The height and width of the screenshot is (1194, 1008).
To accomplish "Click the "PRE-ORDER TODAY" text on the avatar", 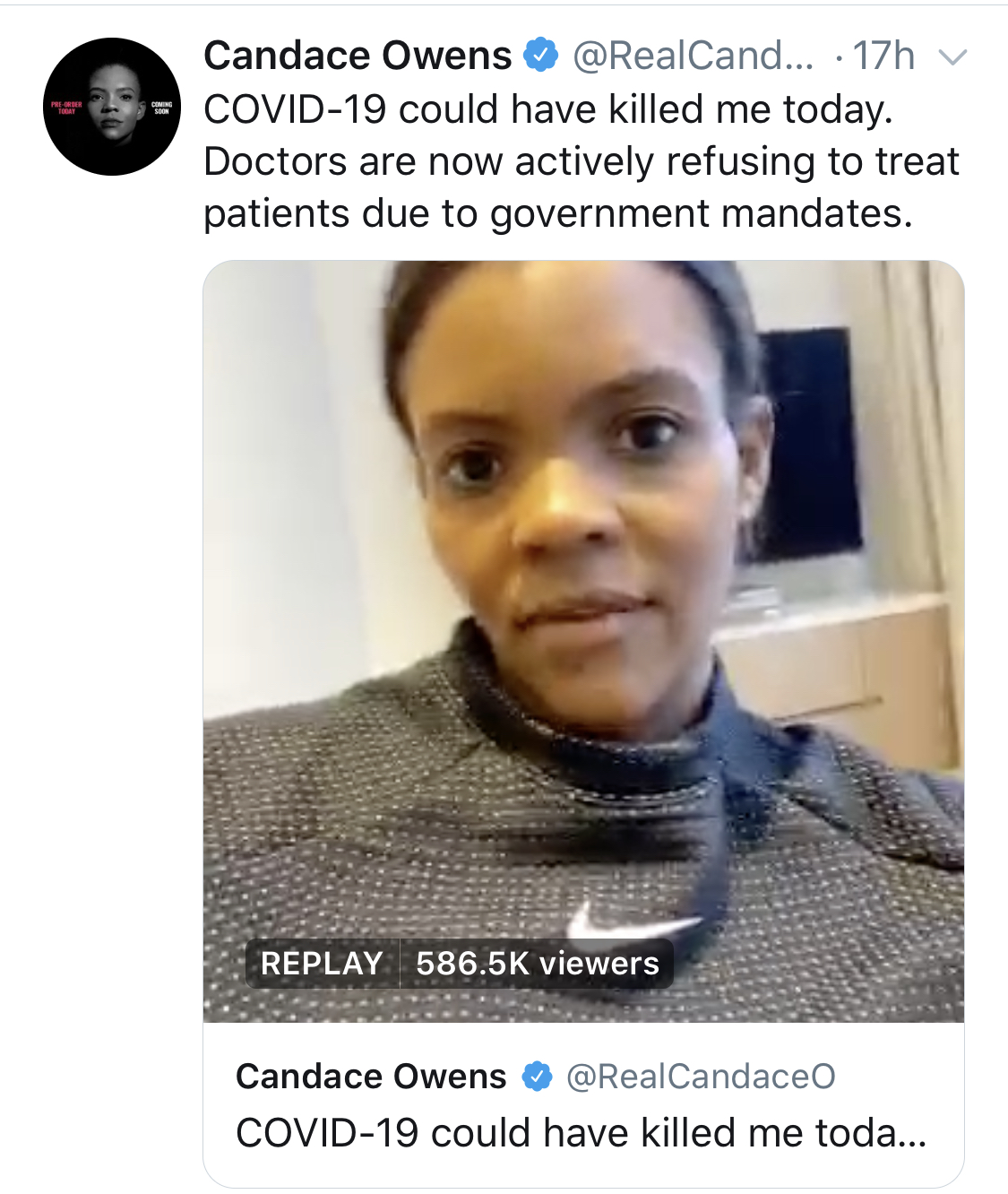I will pos(67,108).
